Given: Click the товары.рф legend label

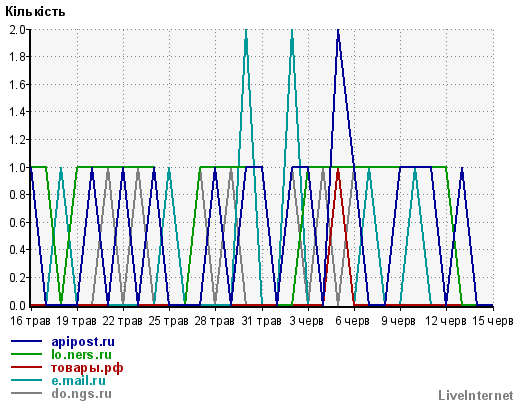Looking at the screenshot, I should (87, 368).
